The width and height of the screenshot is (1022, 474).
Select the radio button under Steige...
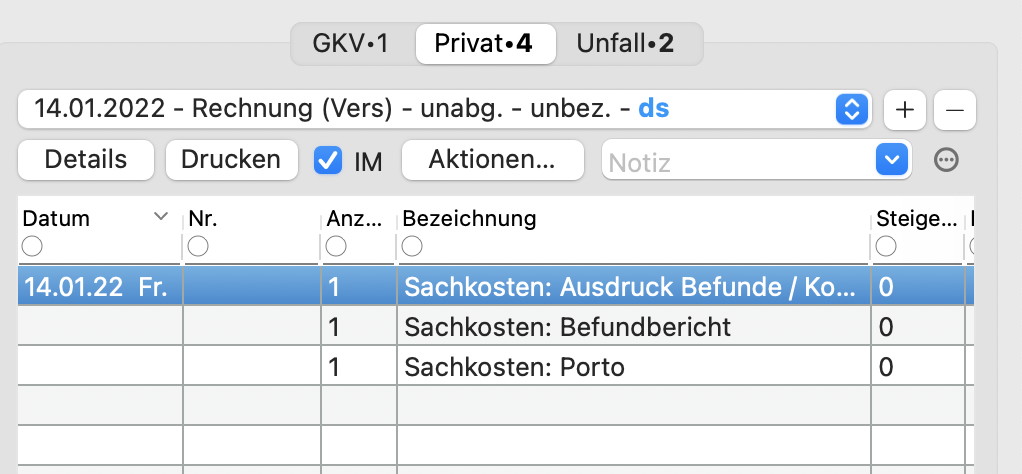click(886, 246)
